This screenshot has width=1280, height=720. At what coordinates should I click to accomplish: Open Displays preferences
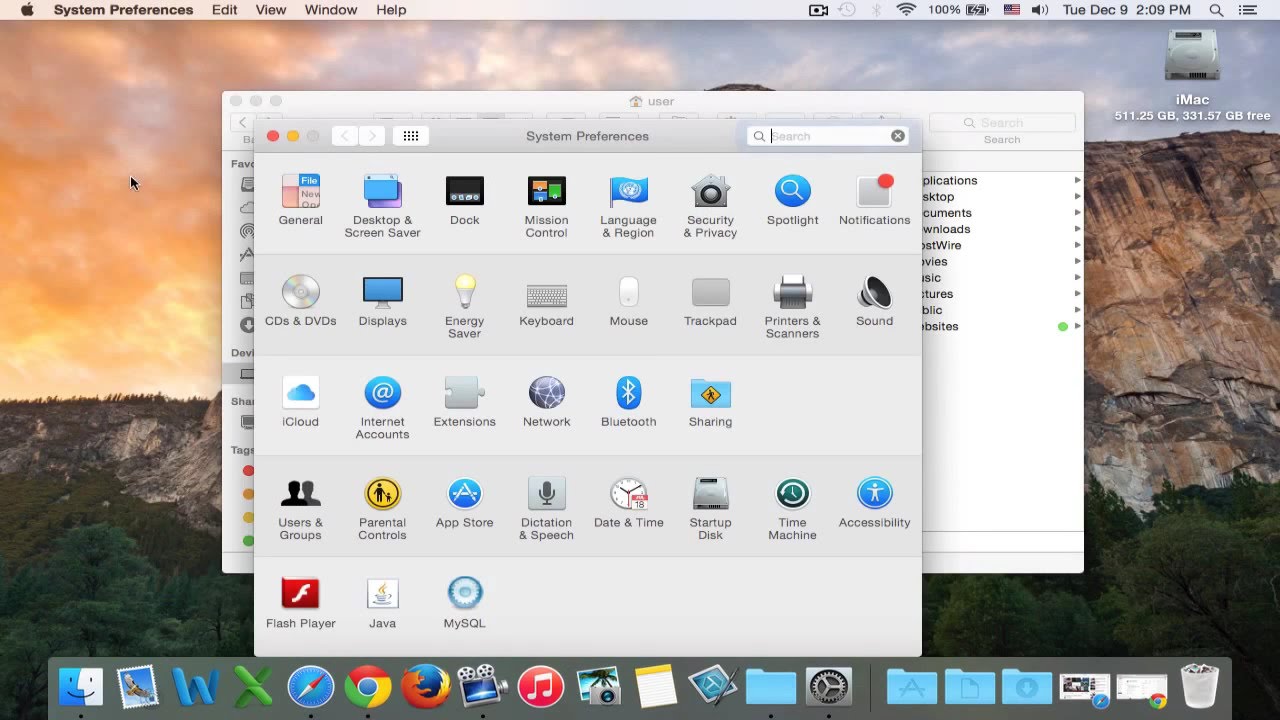(x=382, y=301)
